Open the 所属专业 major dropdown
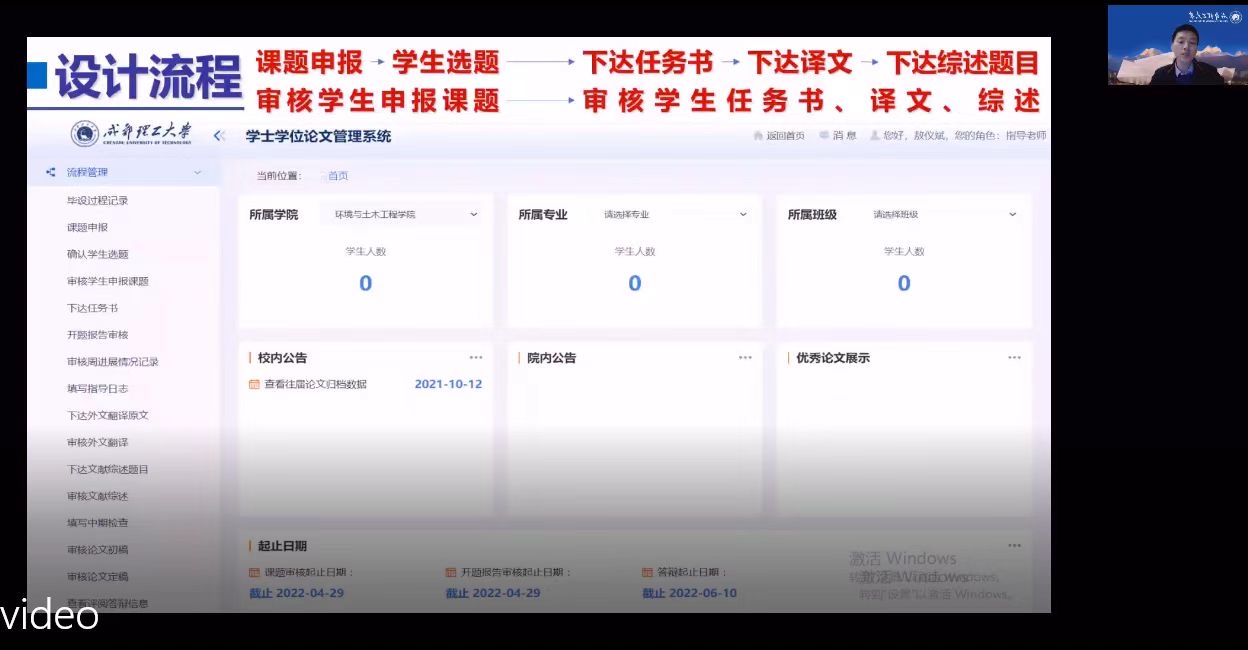 click(675, 215)
